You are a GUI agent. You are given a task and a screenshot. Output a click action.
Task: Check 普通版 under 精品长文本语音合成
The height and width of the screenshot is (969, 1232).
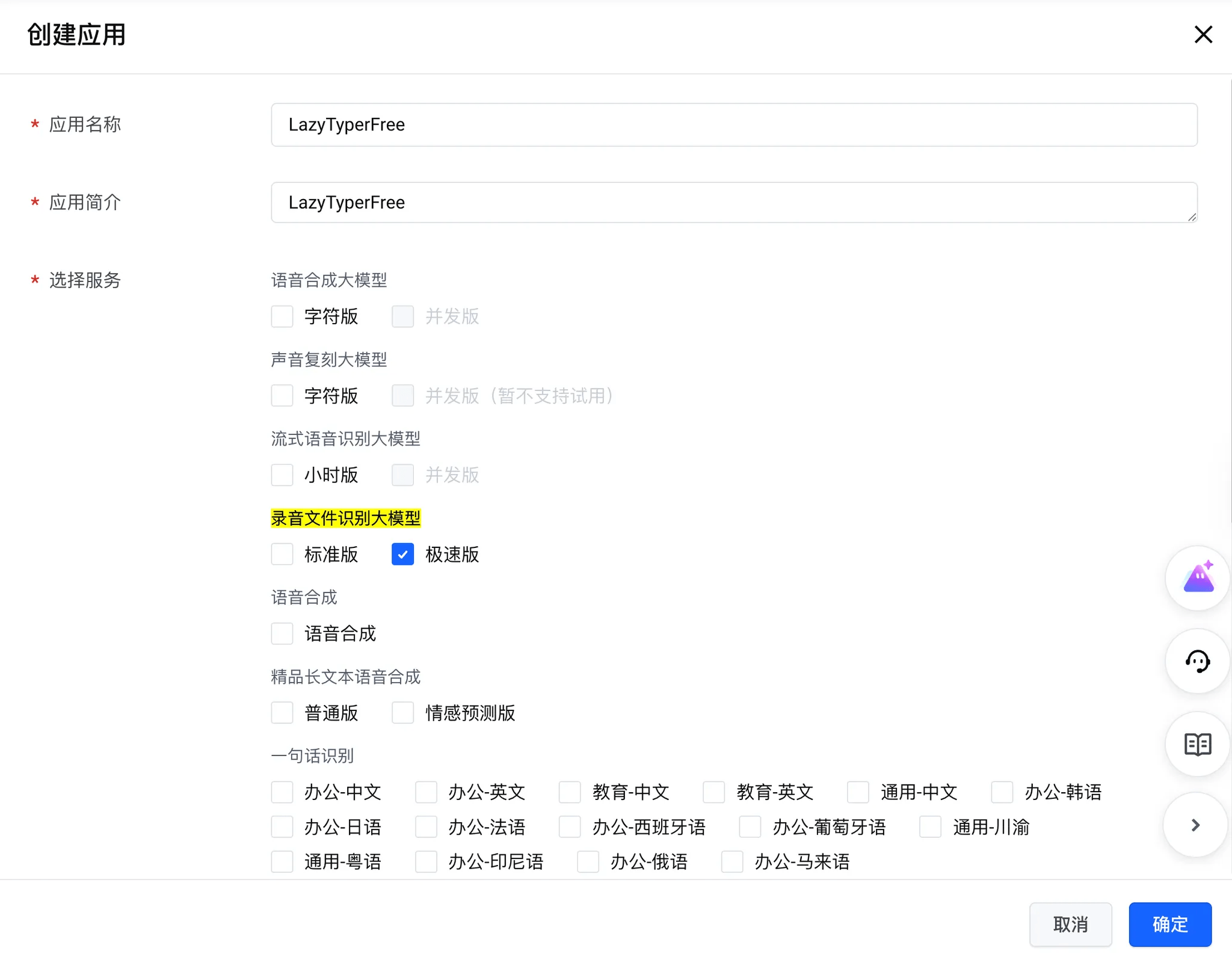pyautogui.click(x=282, y=712)
